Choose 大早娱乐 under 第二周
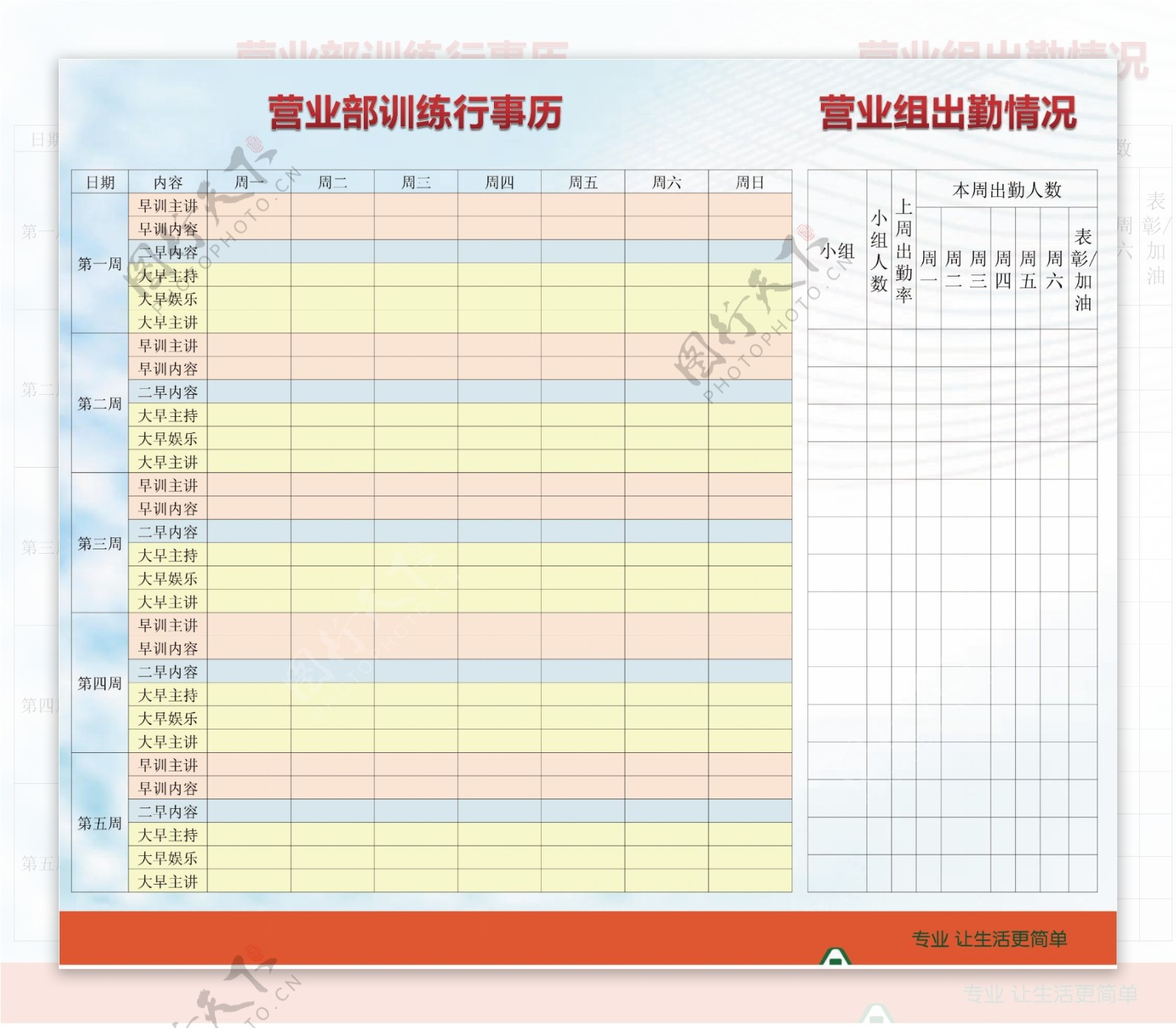 tap(168, 438)
